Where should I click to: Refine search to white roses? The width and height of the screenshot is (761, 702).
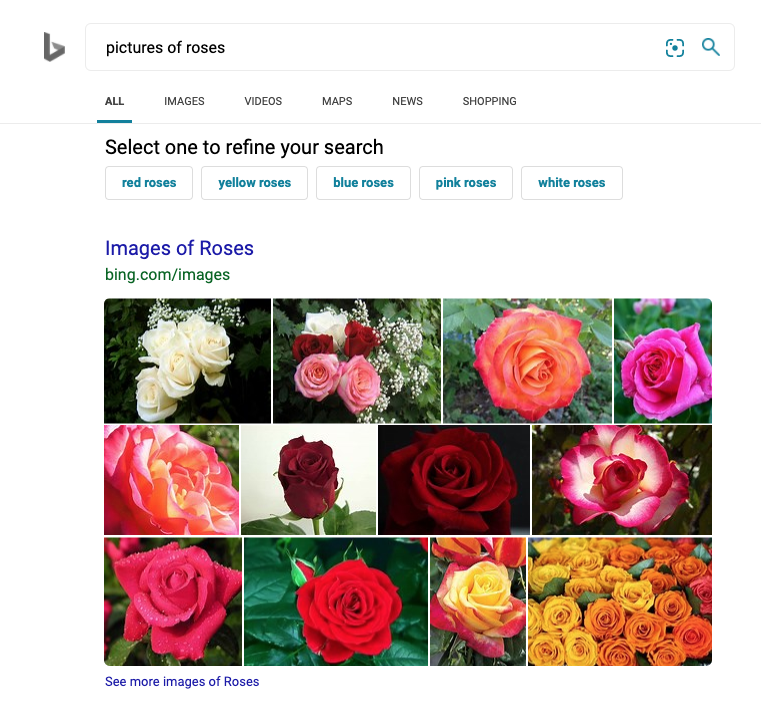tap(572, 183)
